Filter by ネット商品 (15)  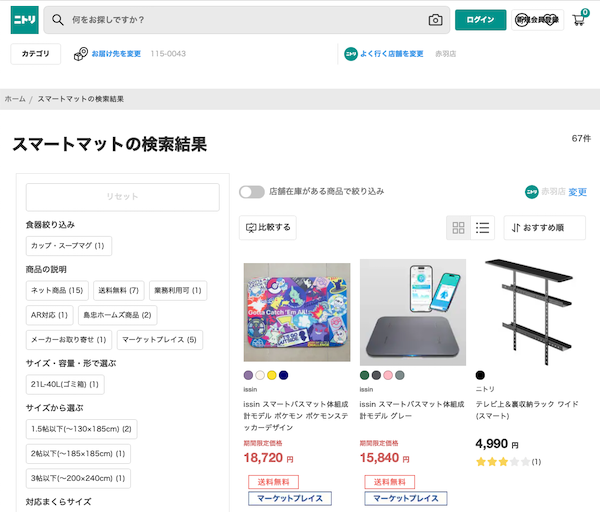pyautogui.click(x=57, y=290)
